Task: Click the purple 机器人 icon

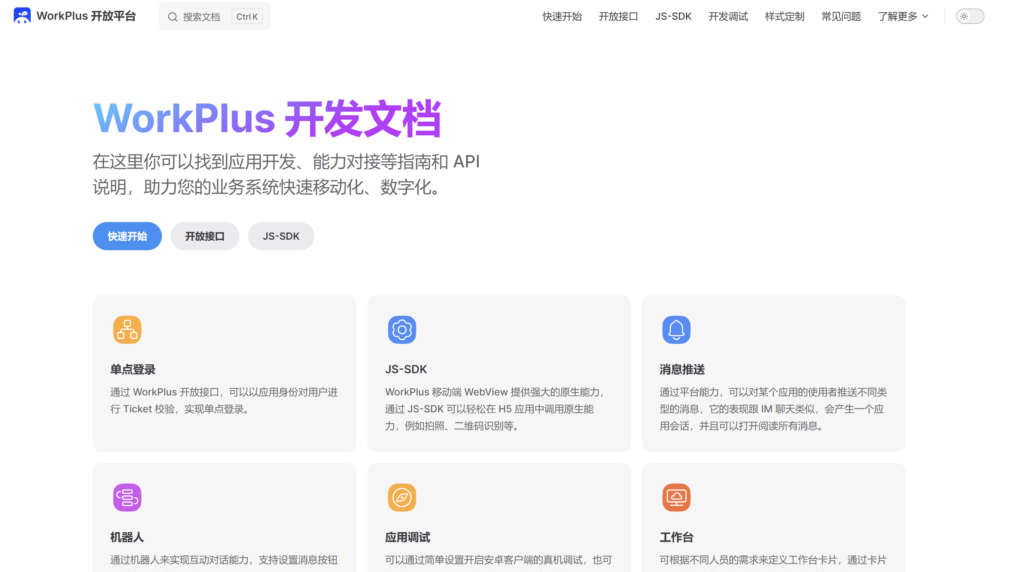Action: (127, 498)
